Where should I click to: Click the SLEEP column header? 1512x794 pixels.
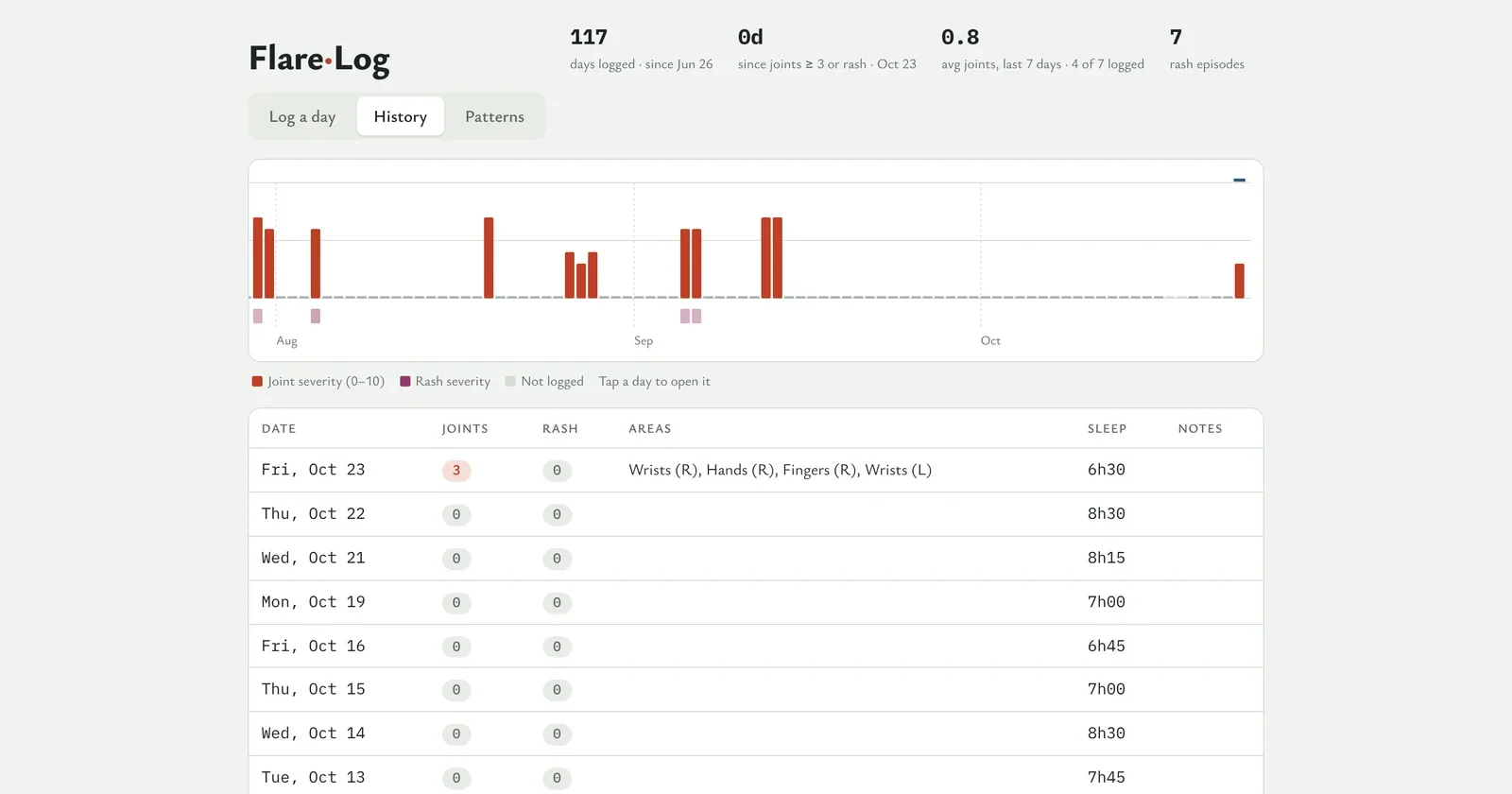point(1107,428)
